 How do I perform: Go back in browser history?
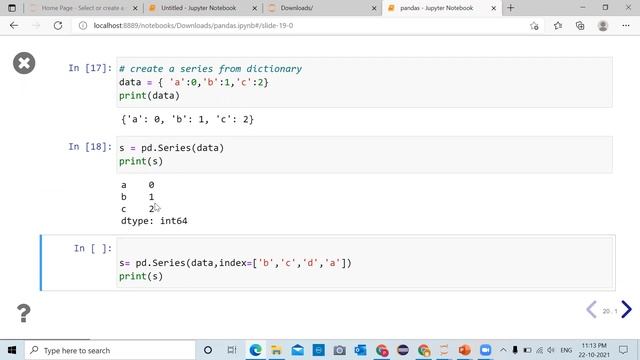pyautogui.click(x=14, y=25)
